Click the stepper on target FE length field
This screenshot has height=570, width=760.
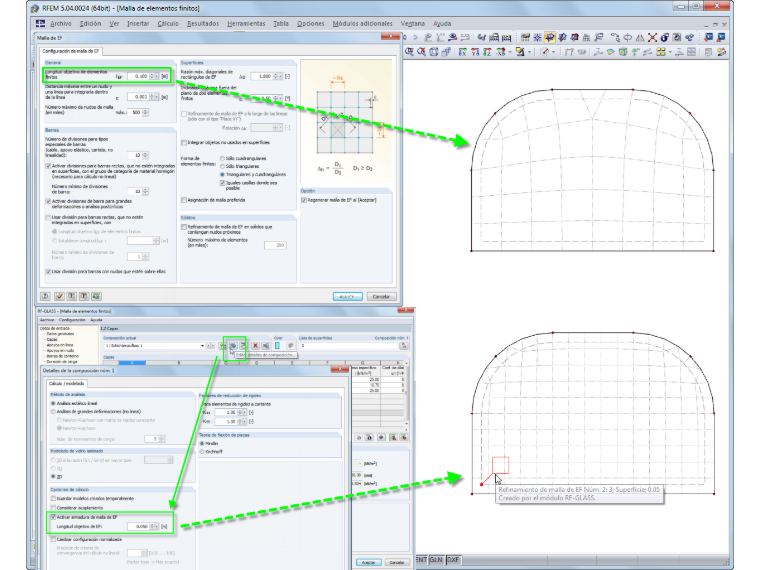[153, 76]
